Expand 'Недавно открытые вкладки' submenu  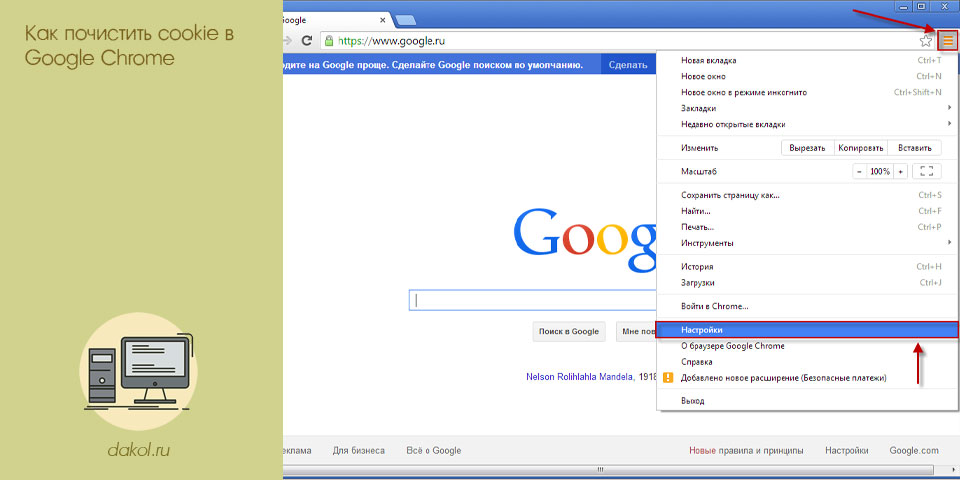click(807, 124)
